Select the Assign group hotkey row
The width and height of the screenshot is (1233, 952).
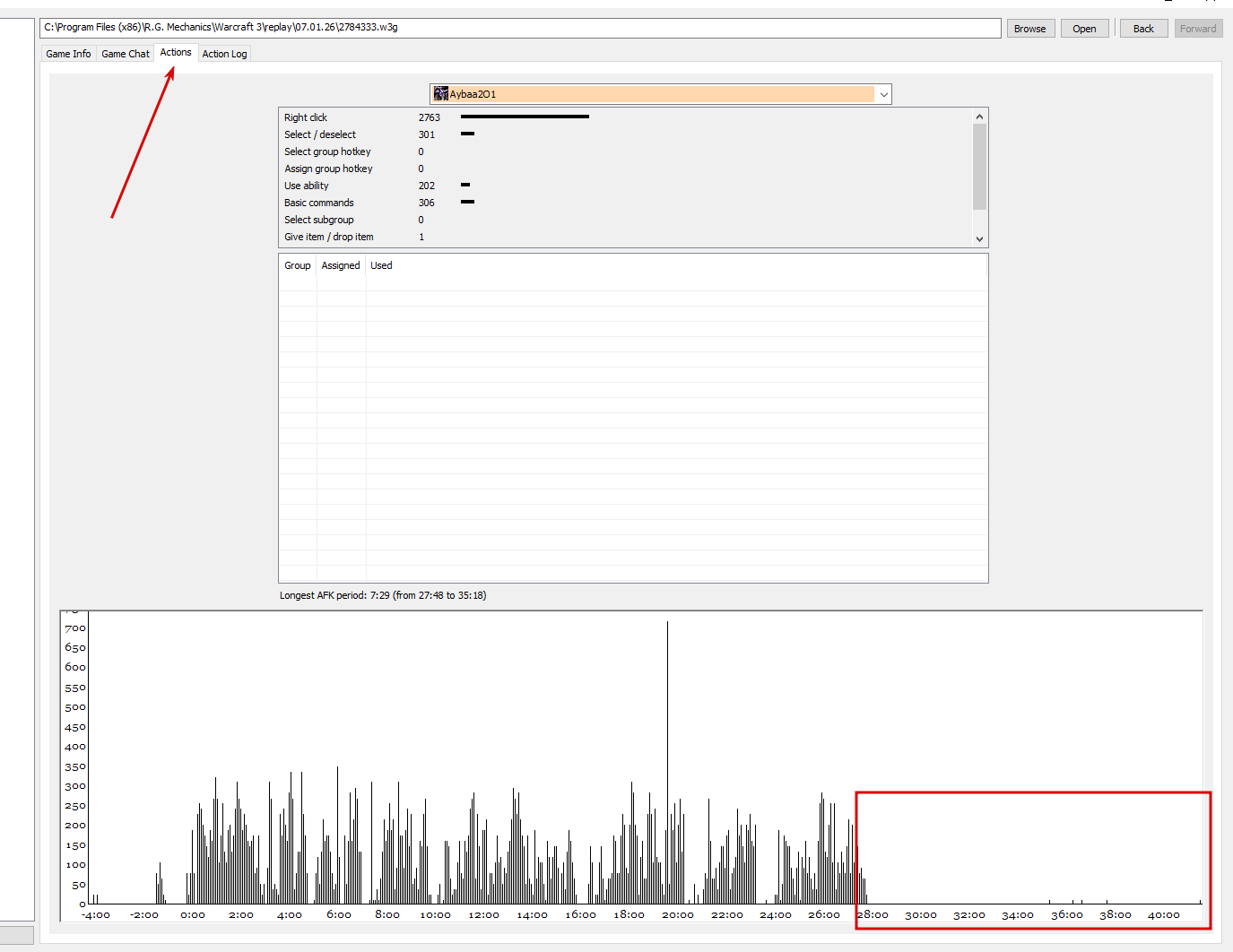click(625, 169)
